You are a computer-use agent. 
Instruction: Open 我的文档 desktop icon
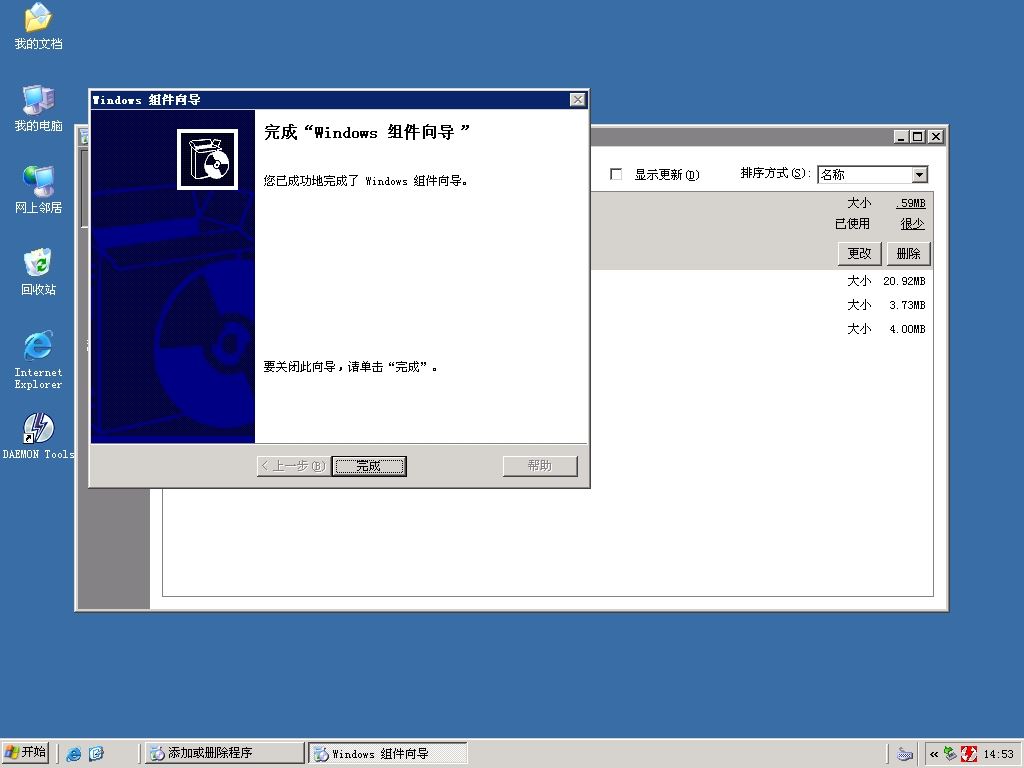38,26
